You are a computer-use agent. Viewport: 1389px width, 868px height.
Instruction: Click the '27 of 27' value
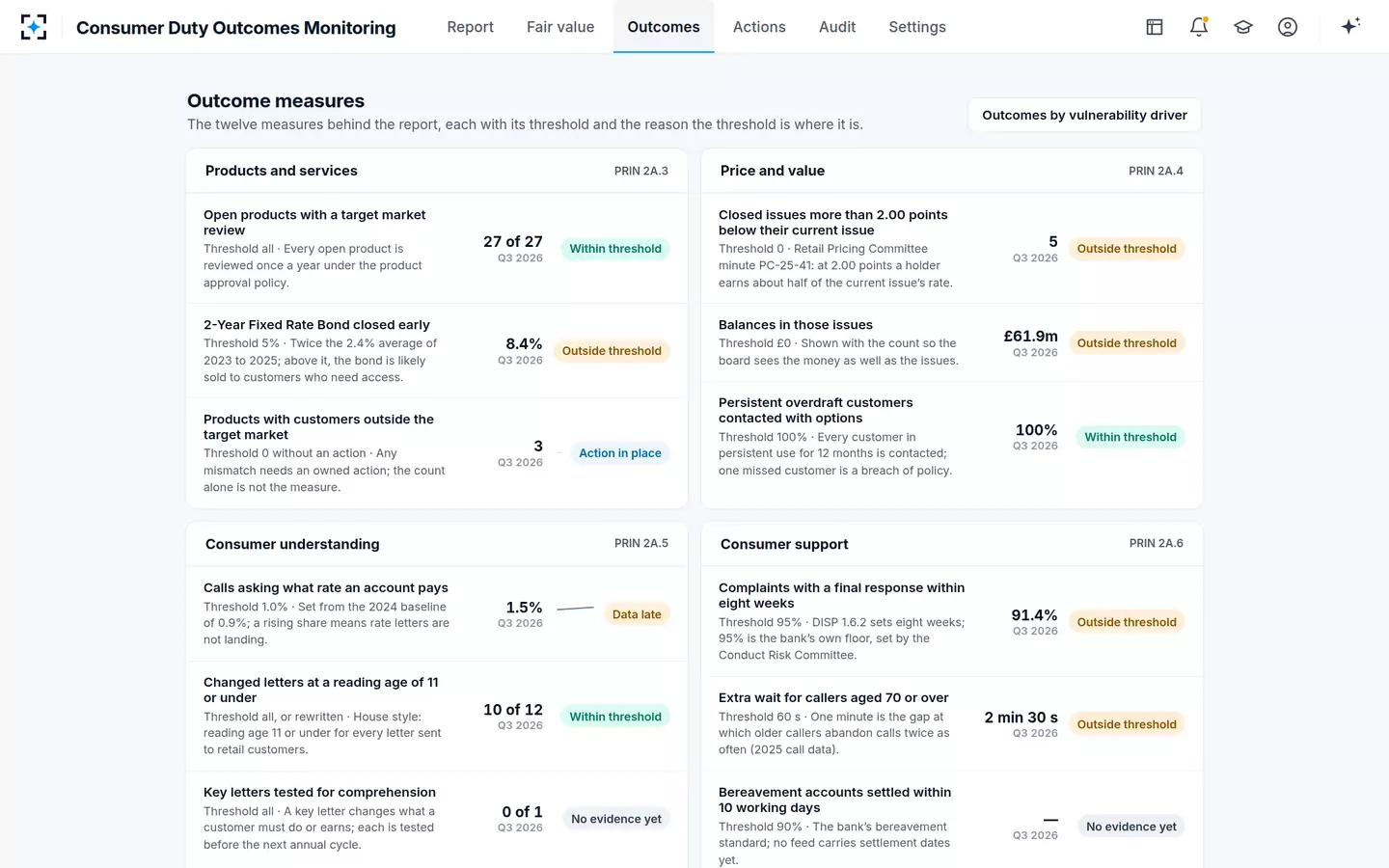point(513,241)
